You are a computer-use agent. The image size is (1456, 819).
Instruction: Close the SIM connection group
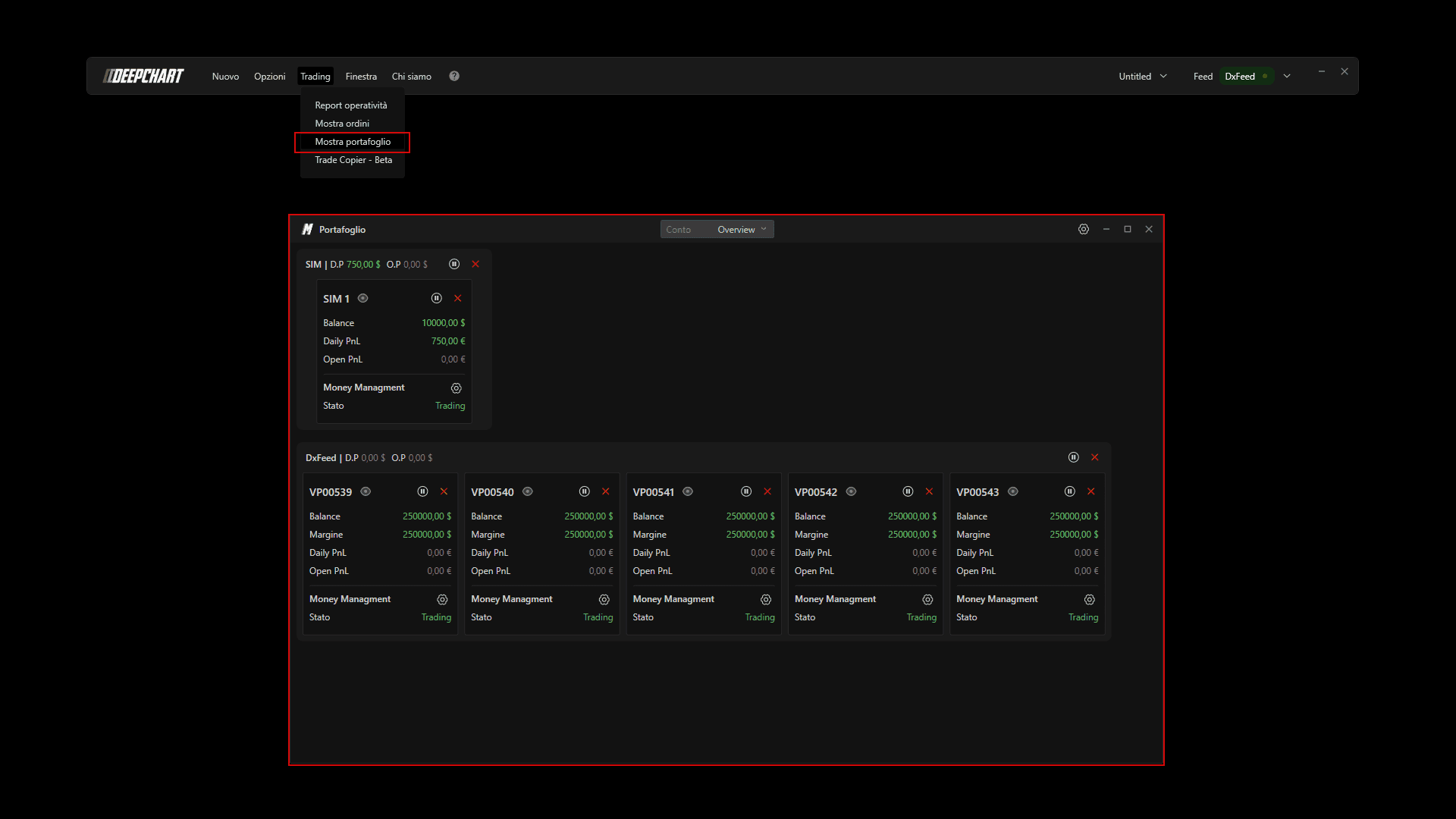pyautogui.click(x=475, y=264)
